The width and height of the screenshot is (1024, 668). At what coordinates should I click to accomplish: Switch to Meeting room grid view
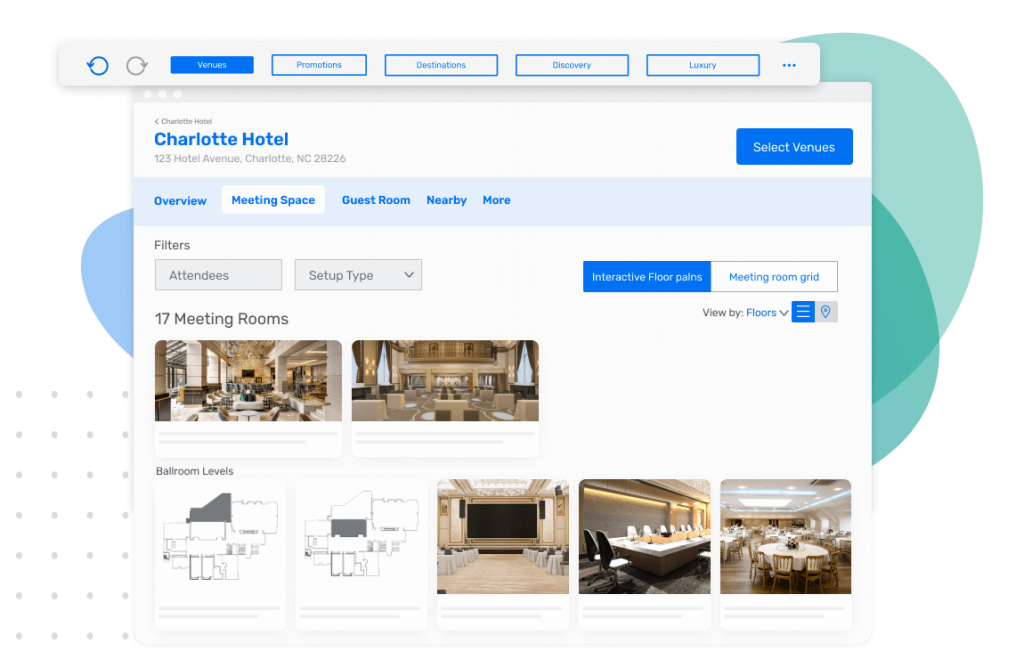click(773, 276)
